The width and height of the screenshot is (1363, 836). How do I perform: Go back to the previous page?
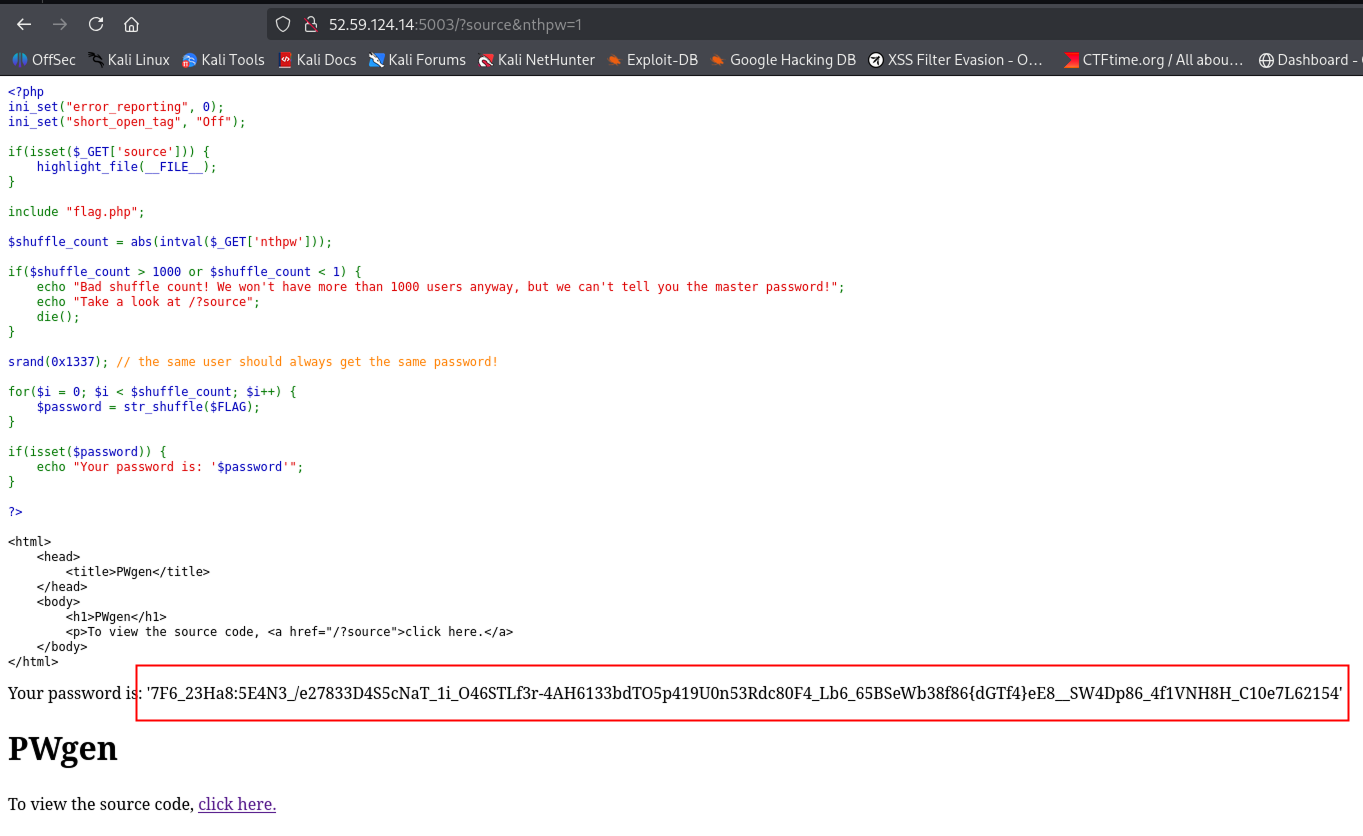tap(24, 24)
